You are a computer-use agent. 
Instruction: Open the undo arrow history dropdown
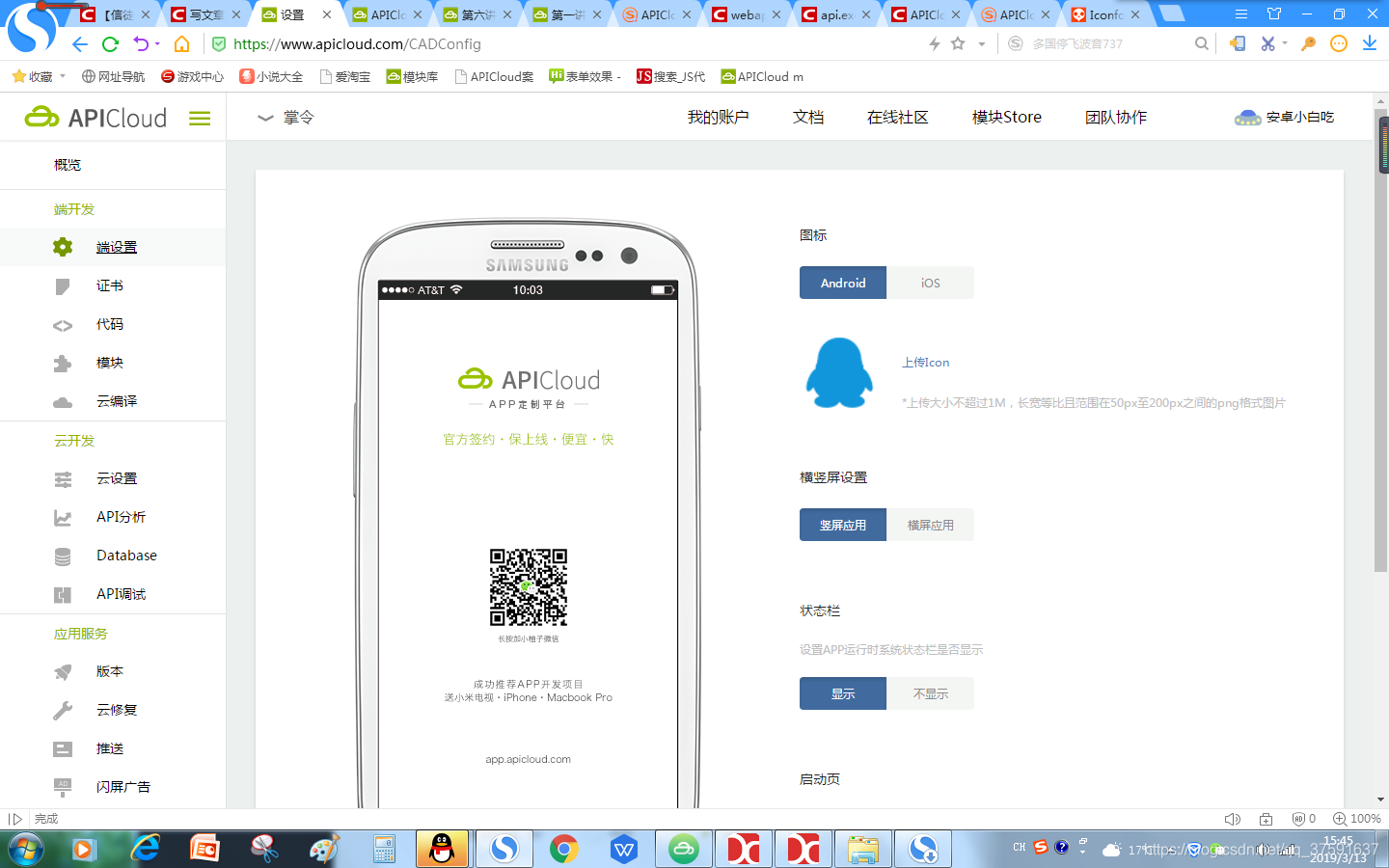(x=157, y=44)
